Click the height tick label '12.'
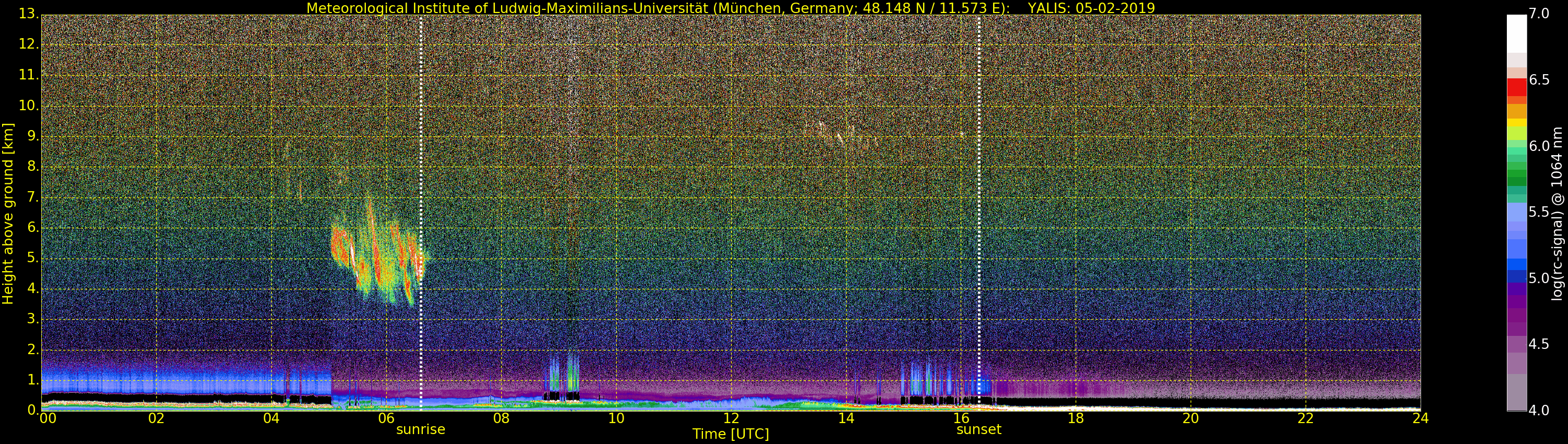Image resolution: width=1568 pixels, height=444 pixels. click(x=29, y=44)
